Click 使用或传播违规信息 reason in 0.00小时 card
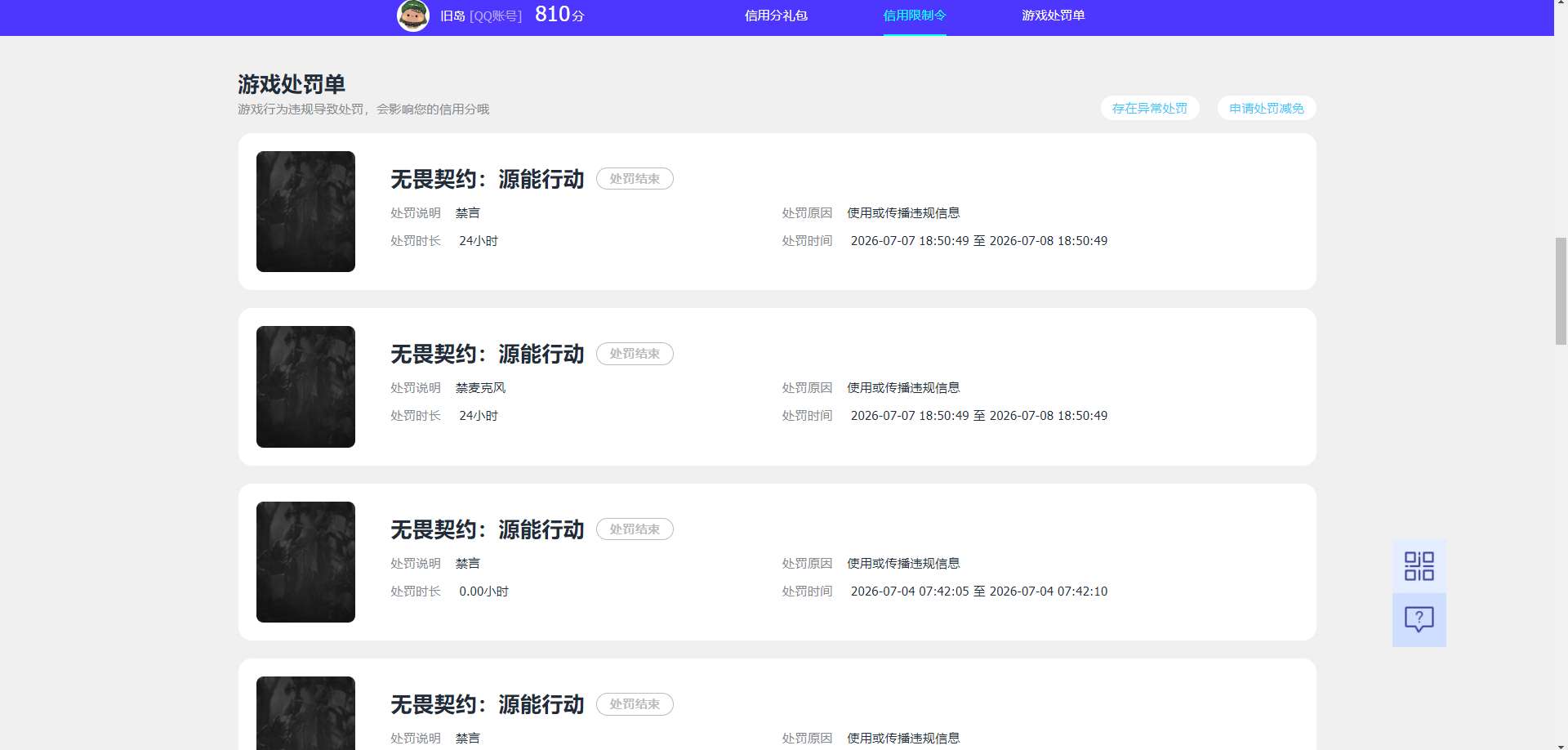 coord(903,564)
